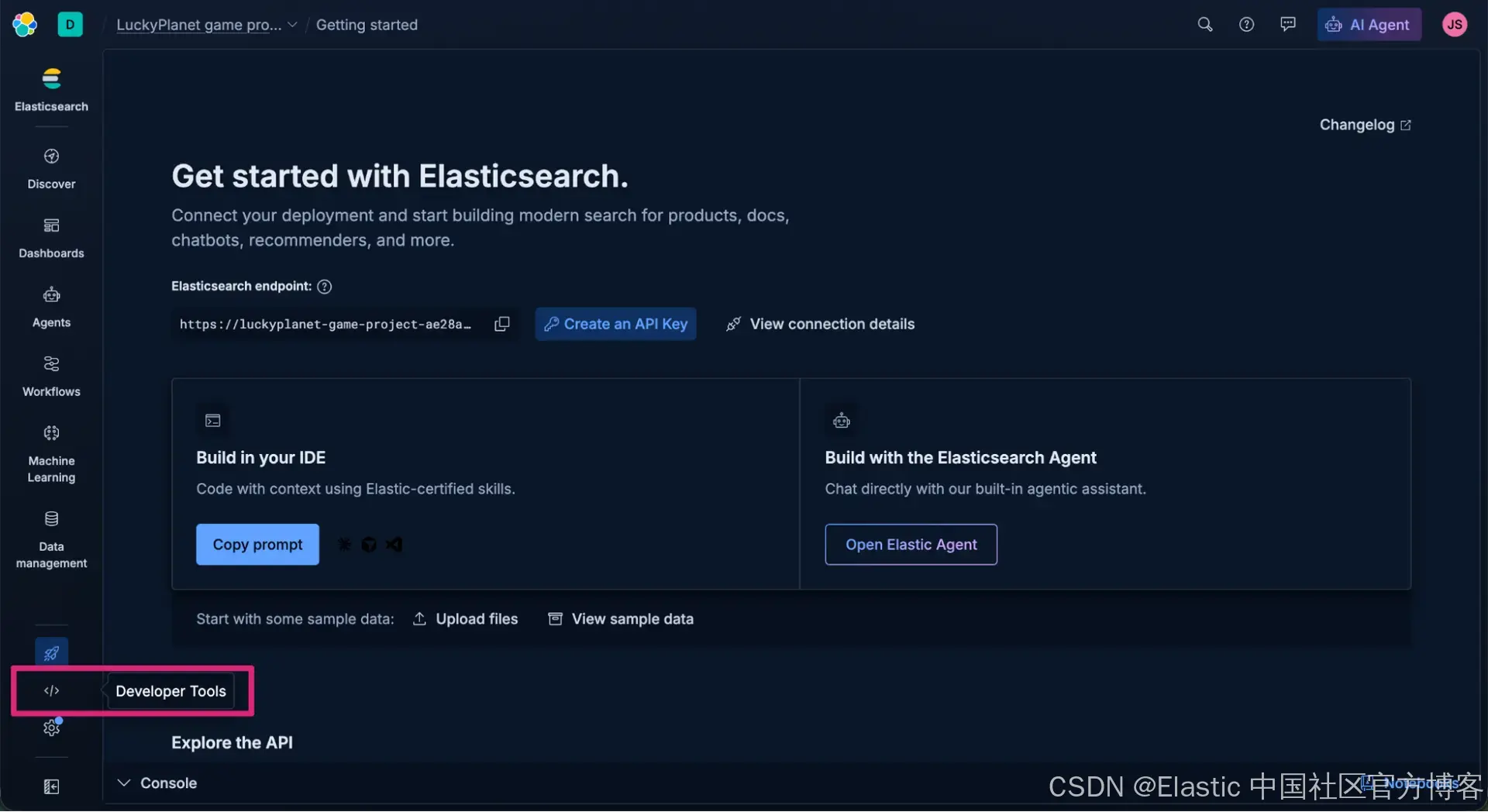Screen dimensions: 1488x812
Task: Open Data management from the sidebar
Action: pyautogui.click(x=51, y=539)
